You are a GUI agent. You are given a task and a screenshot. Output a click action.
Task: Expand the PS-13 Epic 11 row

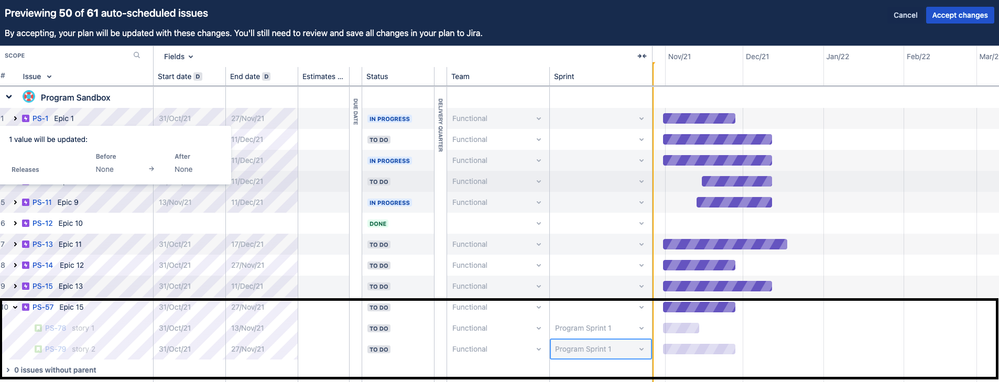[15, 244]
